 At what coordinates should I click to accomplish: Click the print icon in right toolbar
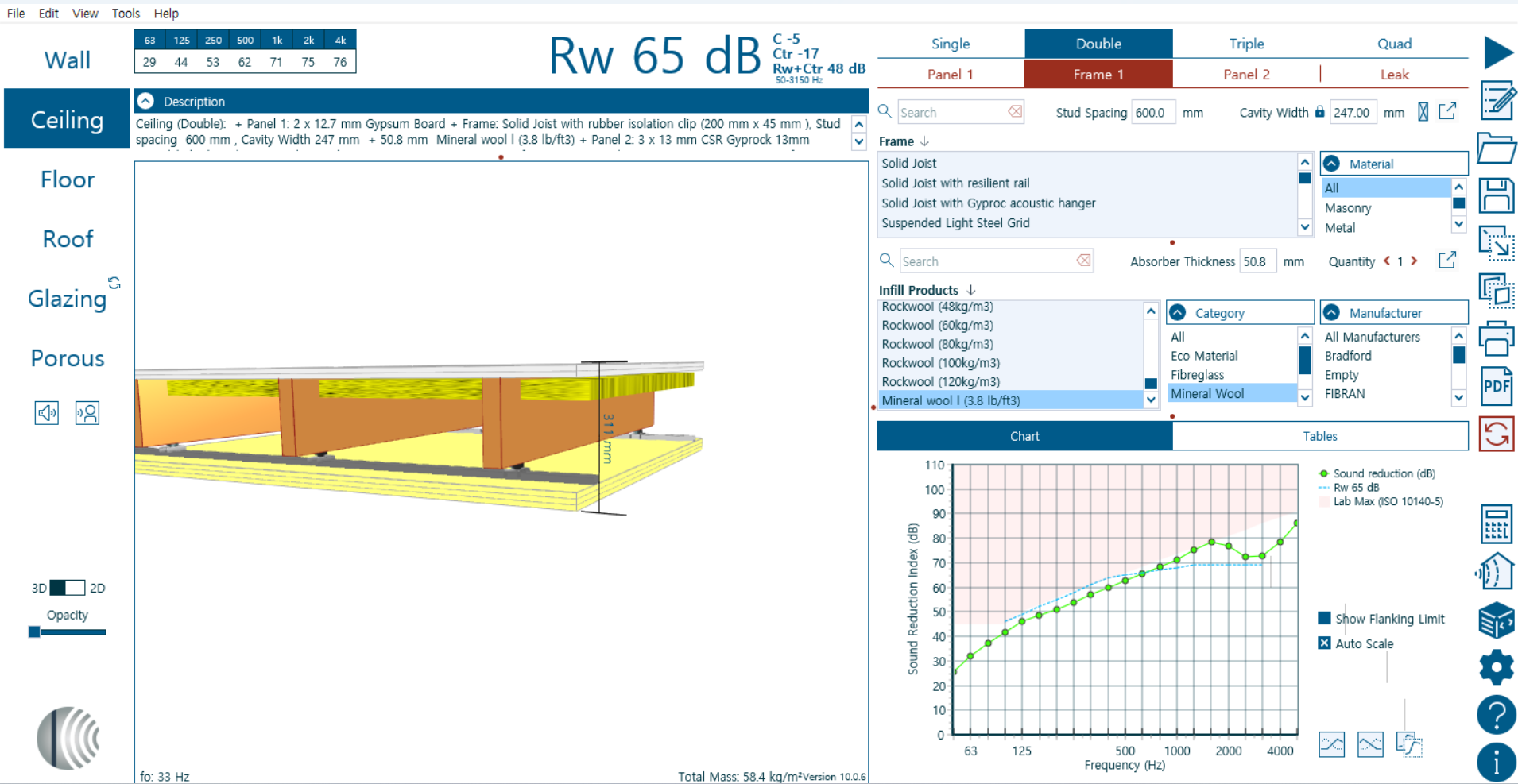click(x=1497, y=339)
